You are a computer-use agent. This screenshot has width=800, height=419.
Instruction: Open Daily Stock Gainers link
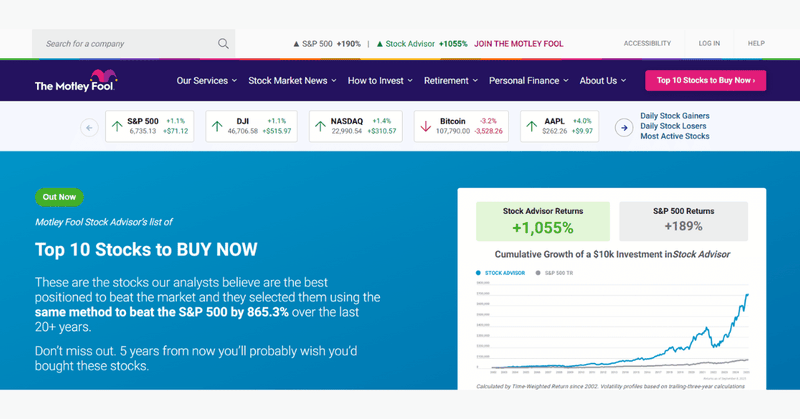tap(674, 116)
